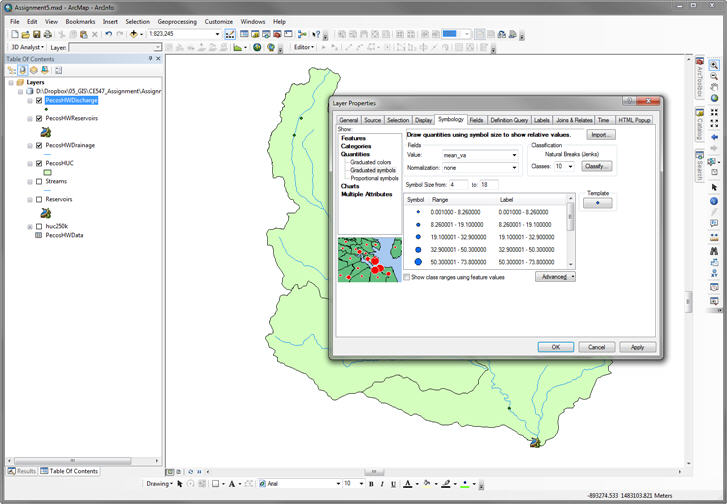
Task: Open the Bookmarks menu
Action: click(80, 22)
